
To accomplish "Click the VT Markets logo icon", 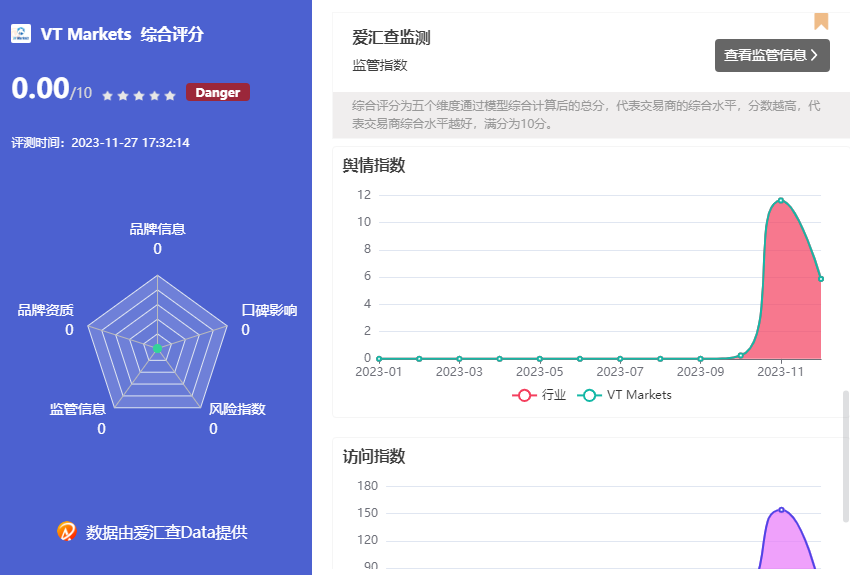I will tap(21, 34).
